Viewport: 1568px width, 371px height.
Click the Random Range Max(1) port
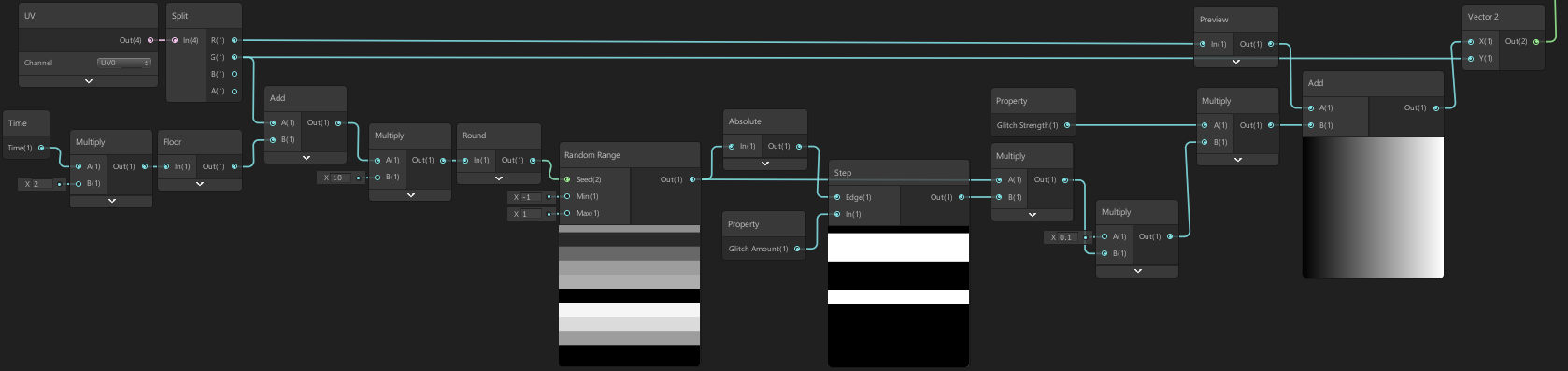tap(567, 213)
